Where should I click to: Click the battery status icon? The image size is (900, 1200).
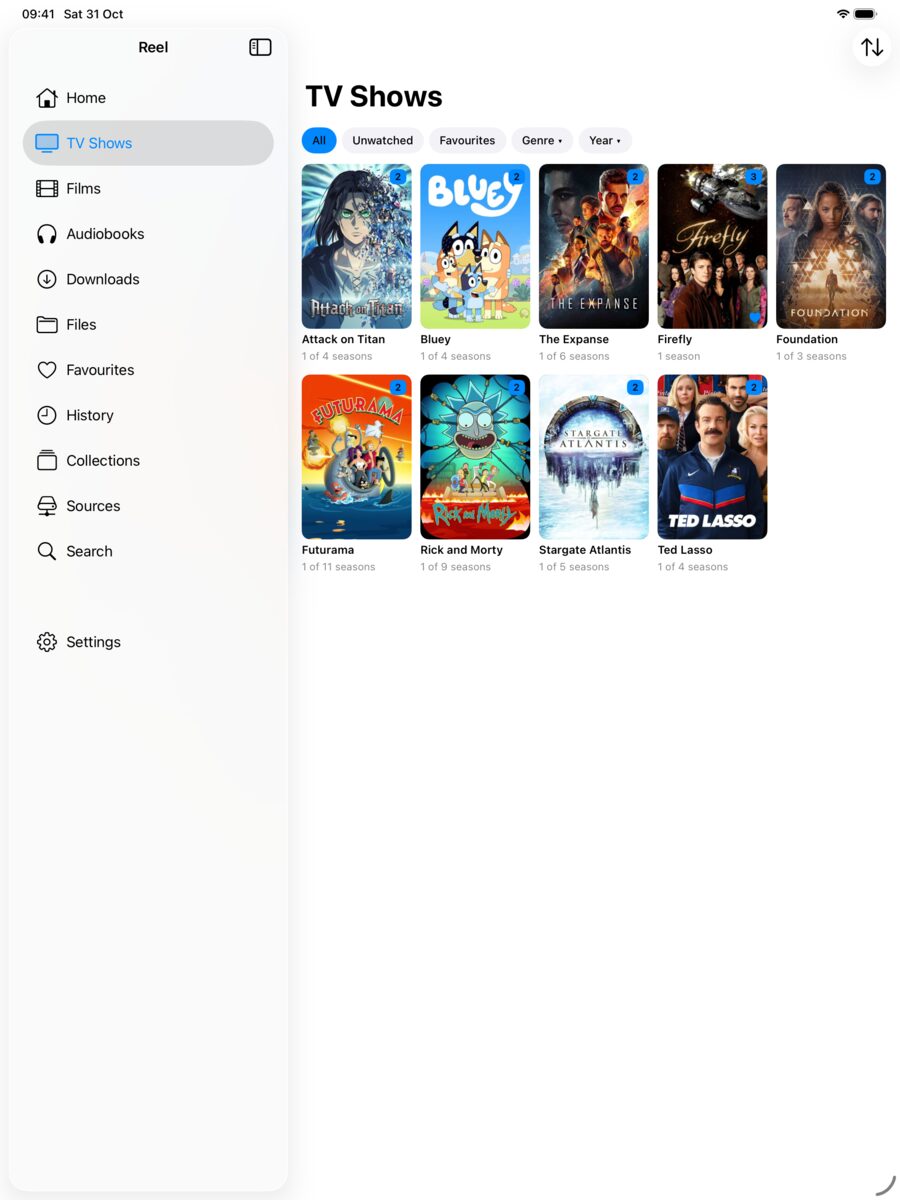[x=866, y=14]
